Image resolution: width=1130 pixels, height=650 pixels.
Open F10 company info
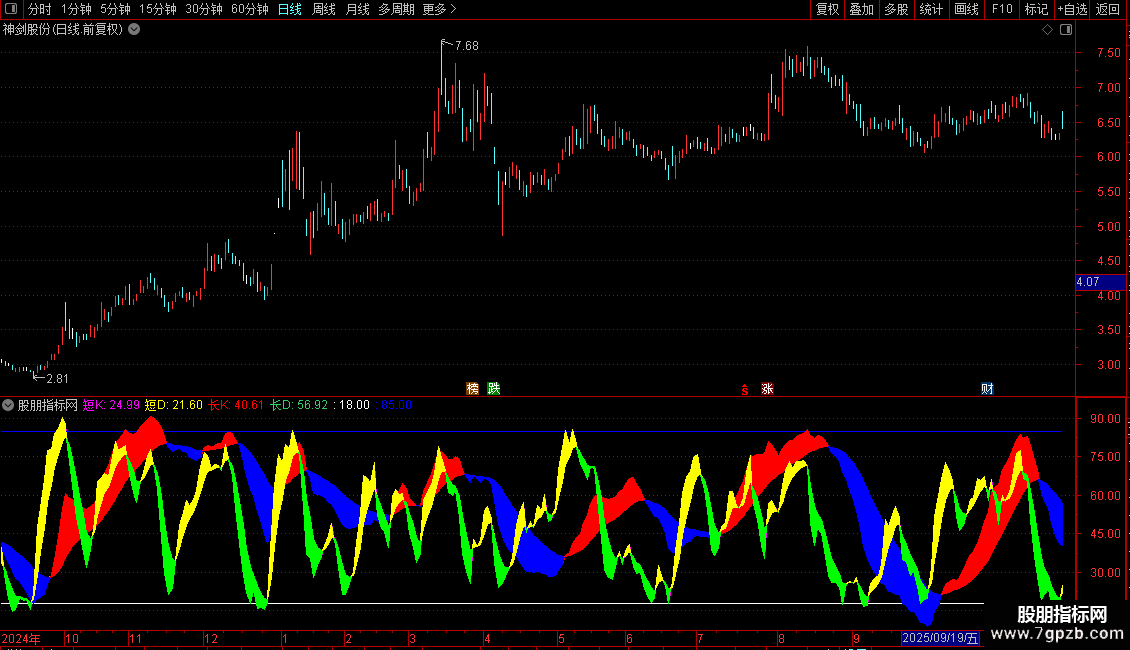pyautogui.click(x=1002, y=9)
